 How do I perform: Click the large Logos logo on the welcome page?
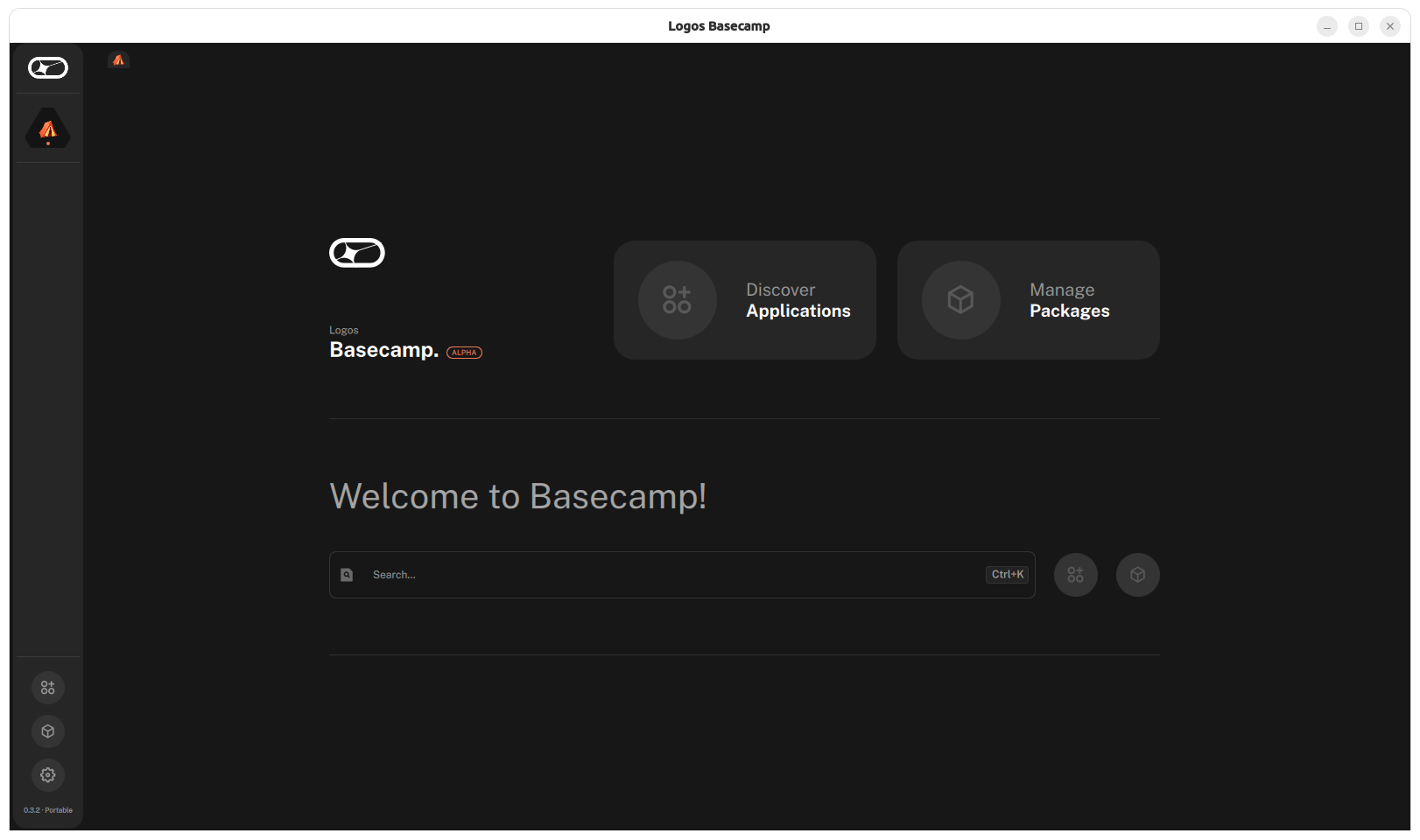[x=357, y=253]
